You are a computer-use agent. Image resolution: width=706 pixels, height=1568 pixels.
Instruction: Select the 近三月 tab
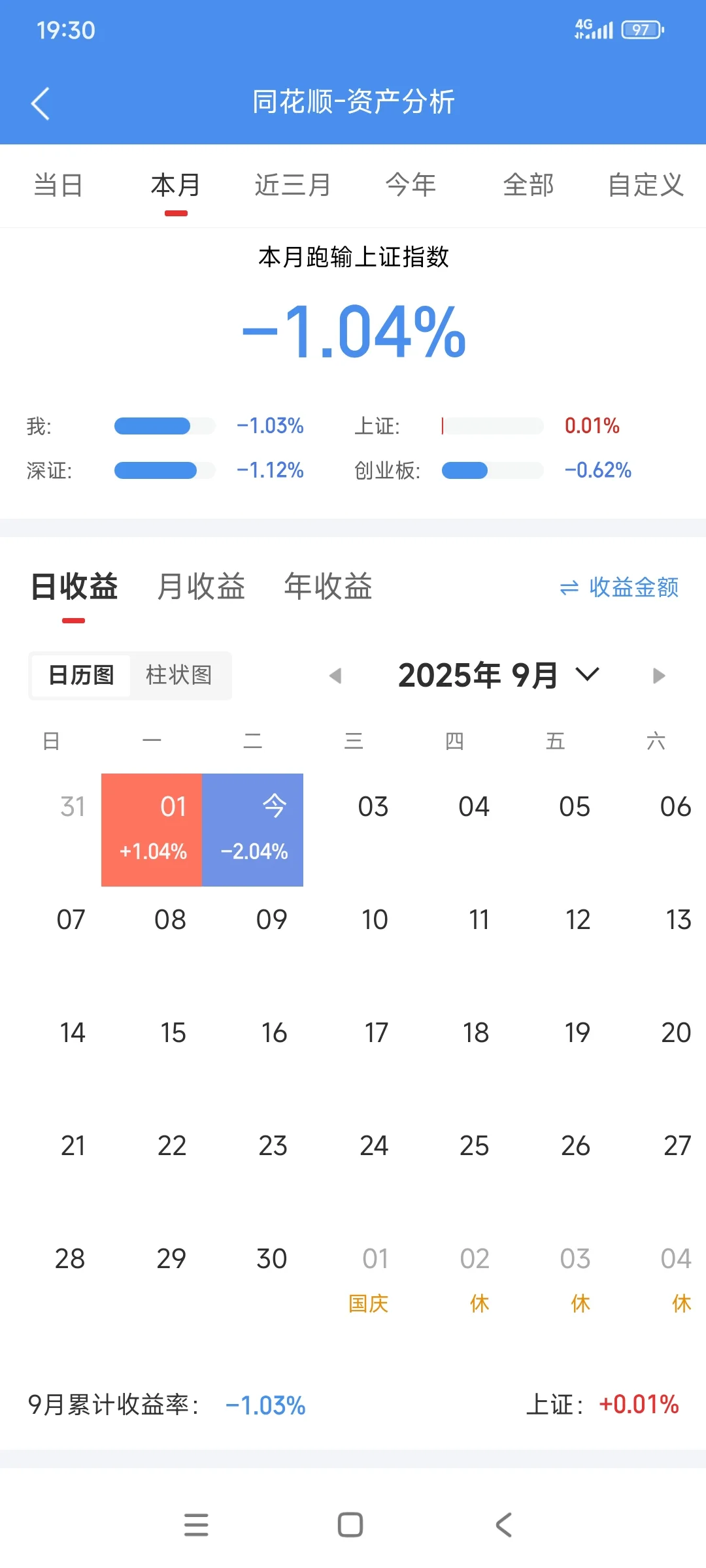tap(292, 185)
